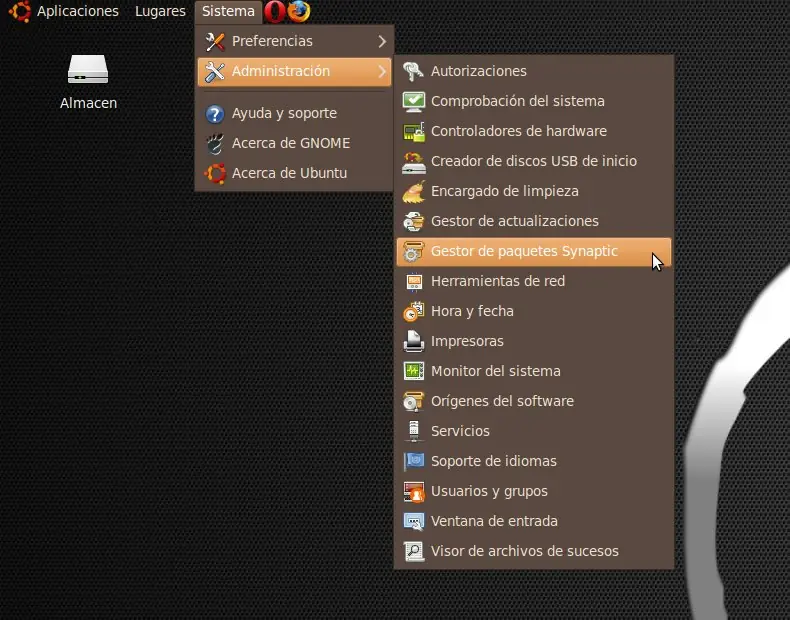Click the Gestor de actualizaciones icon
Image resolution: width=790 pixels, height=620 pixels.
point(414,222)
